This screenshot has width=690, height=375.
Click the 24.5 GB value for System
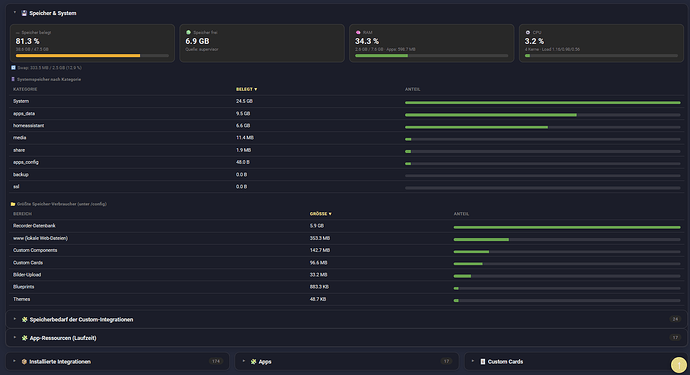pyautogui.click(x=244, y=101)
